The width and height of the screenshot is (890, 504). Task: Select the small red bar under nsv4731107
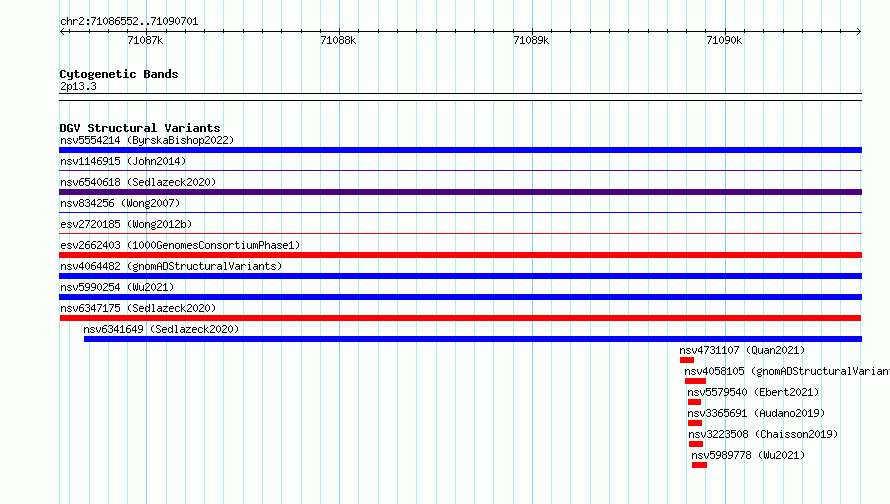pyautogui.click(x=687, y=360)
